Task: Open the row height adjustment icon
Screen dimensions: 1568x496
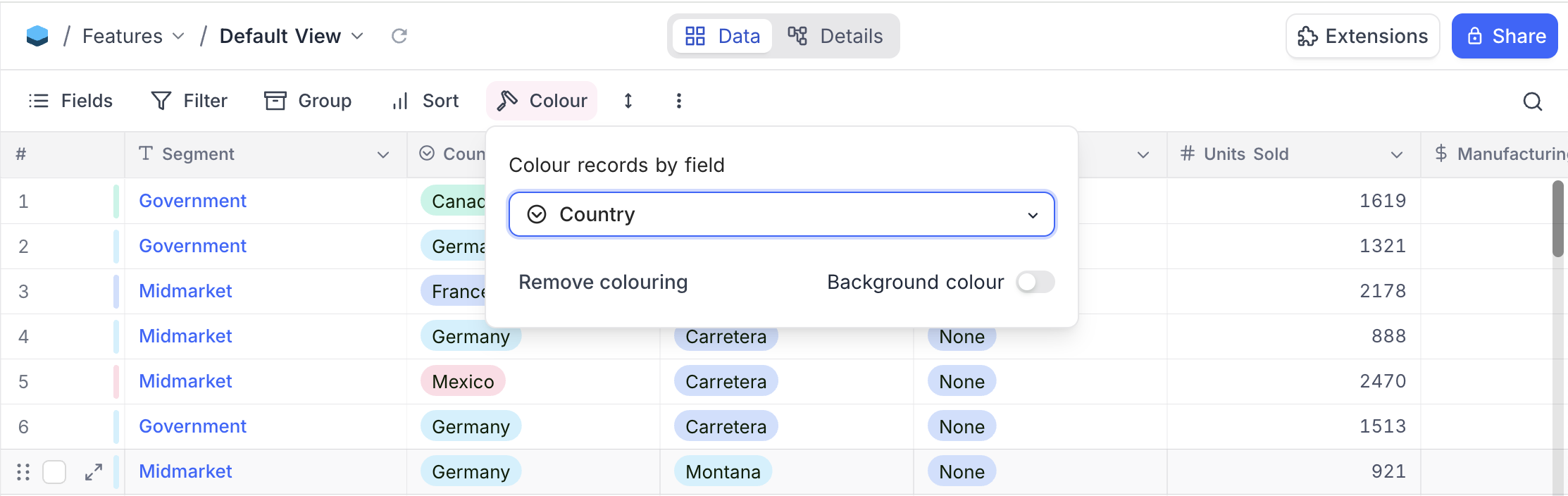Action: [628, 101]
